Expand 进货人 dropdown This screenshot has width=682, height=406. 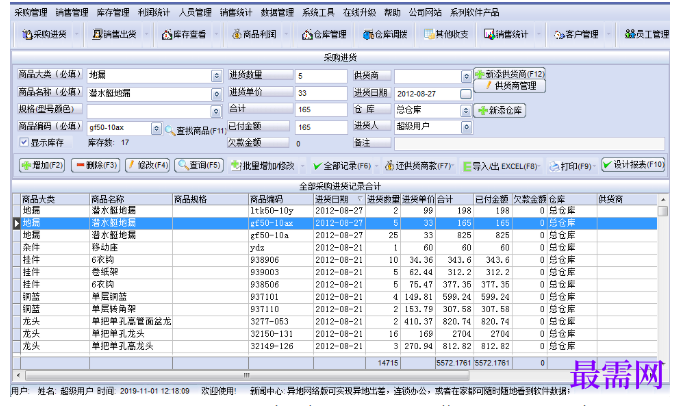tap(466, 127)
